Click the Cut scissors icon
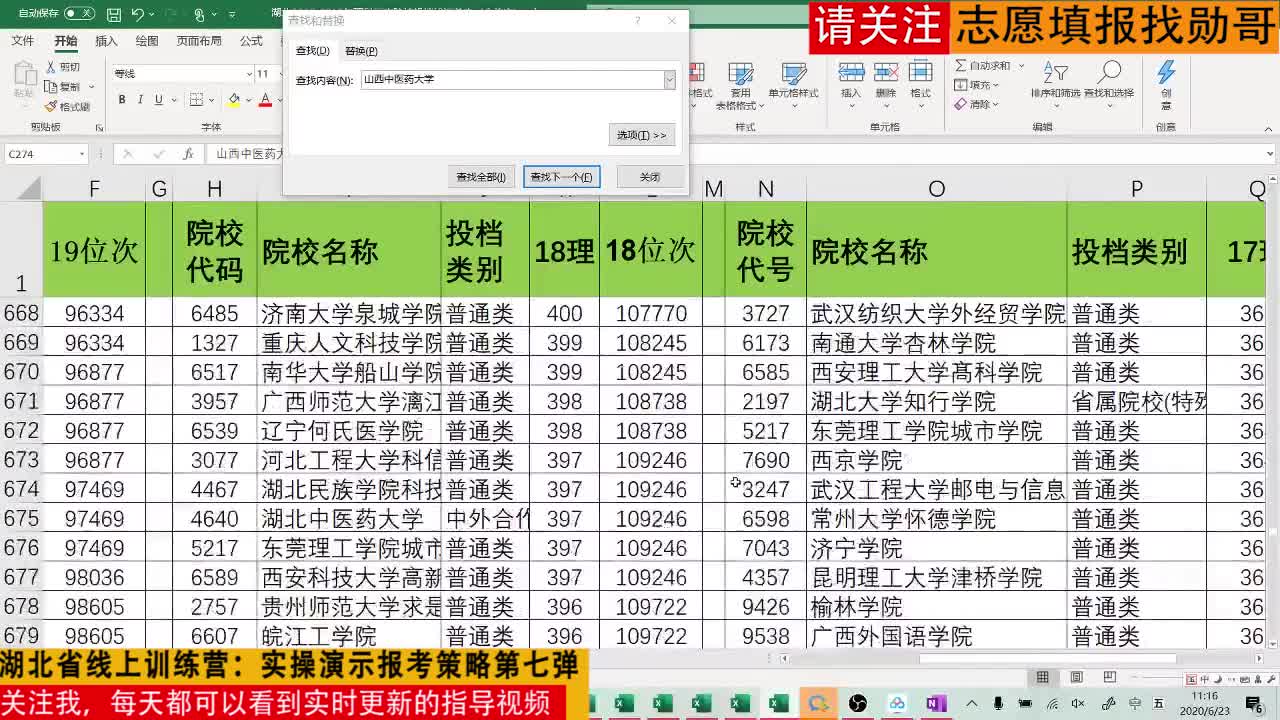Viewport: 1280px width, 720px height. point(50,67)
